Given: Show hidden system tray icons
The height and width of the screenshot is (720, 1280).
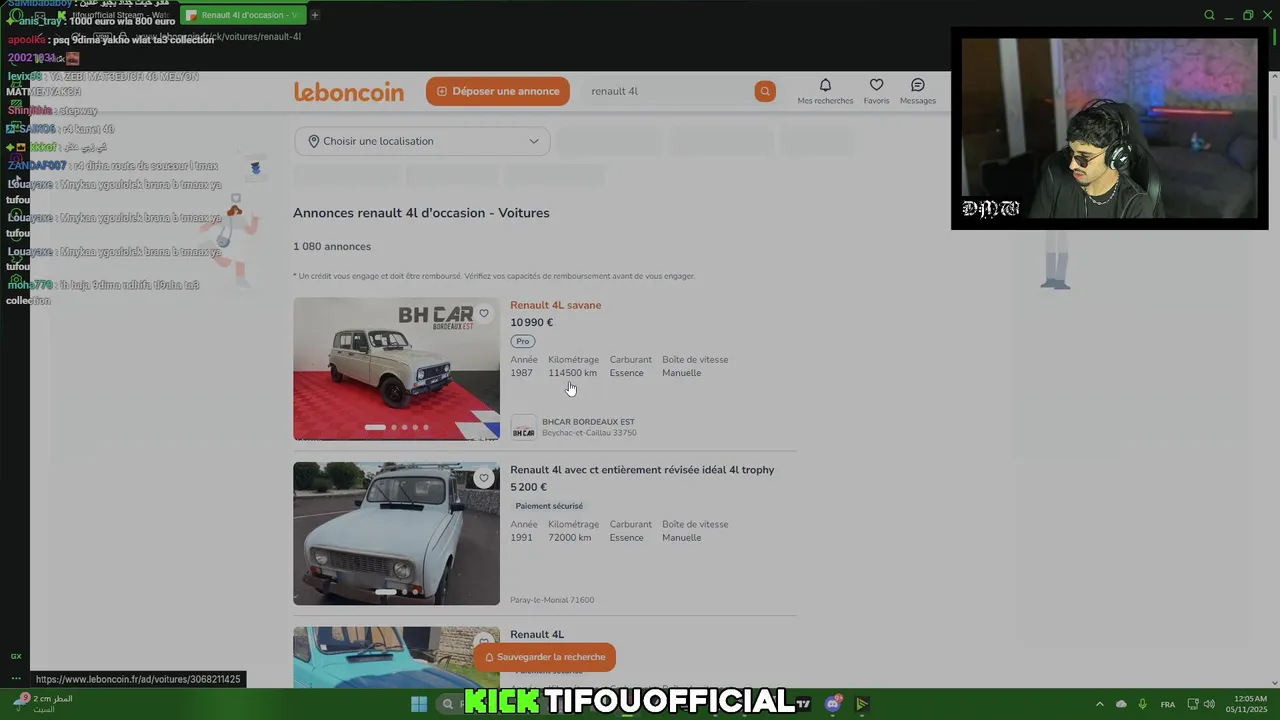Looking at the screenshot, I should click(1100, 704).
